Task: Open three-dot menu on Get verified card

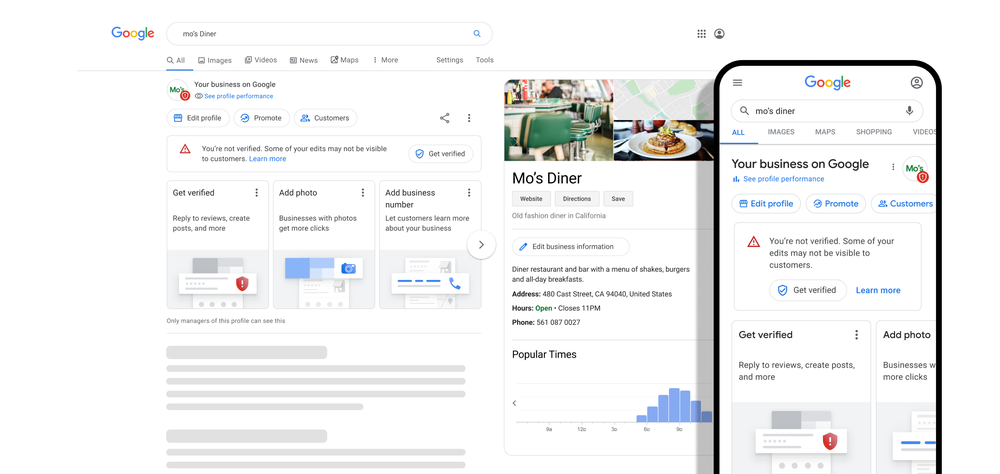Action: coord(256,193)
